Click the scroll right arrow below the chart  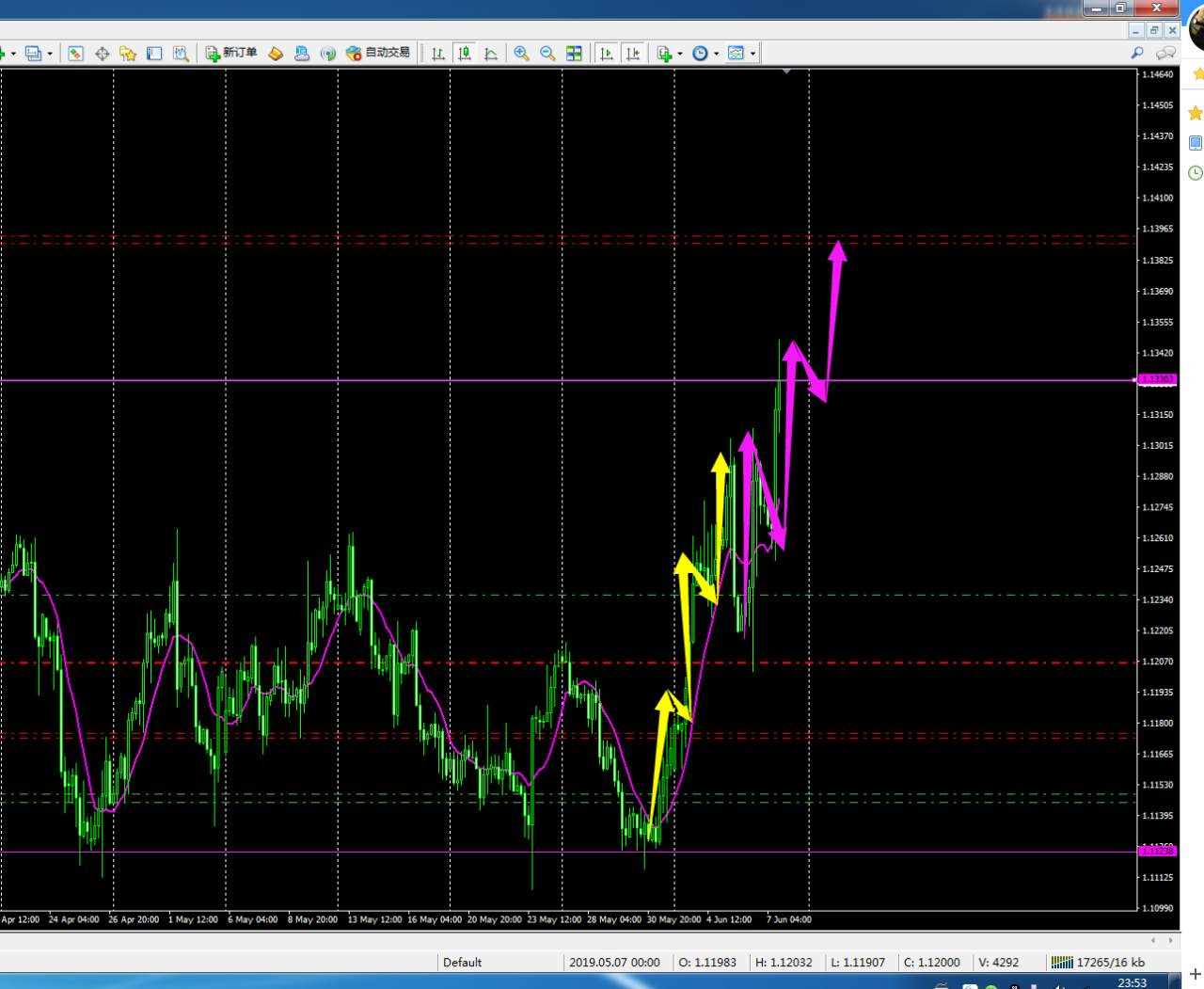coord(1170,940)
